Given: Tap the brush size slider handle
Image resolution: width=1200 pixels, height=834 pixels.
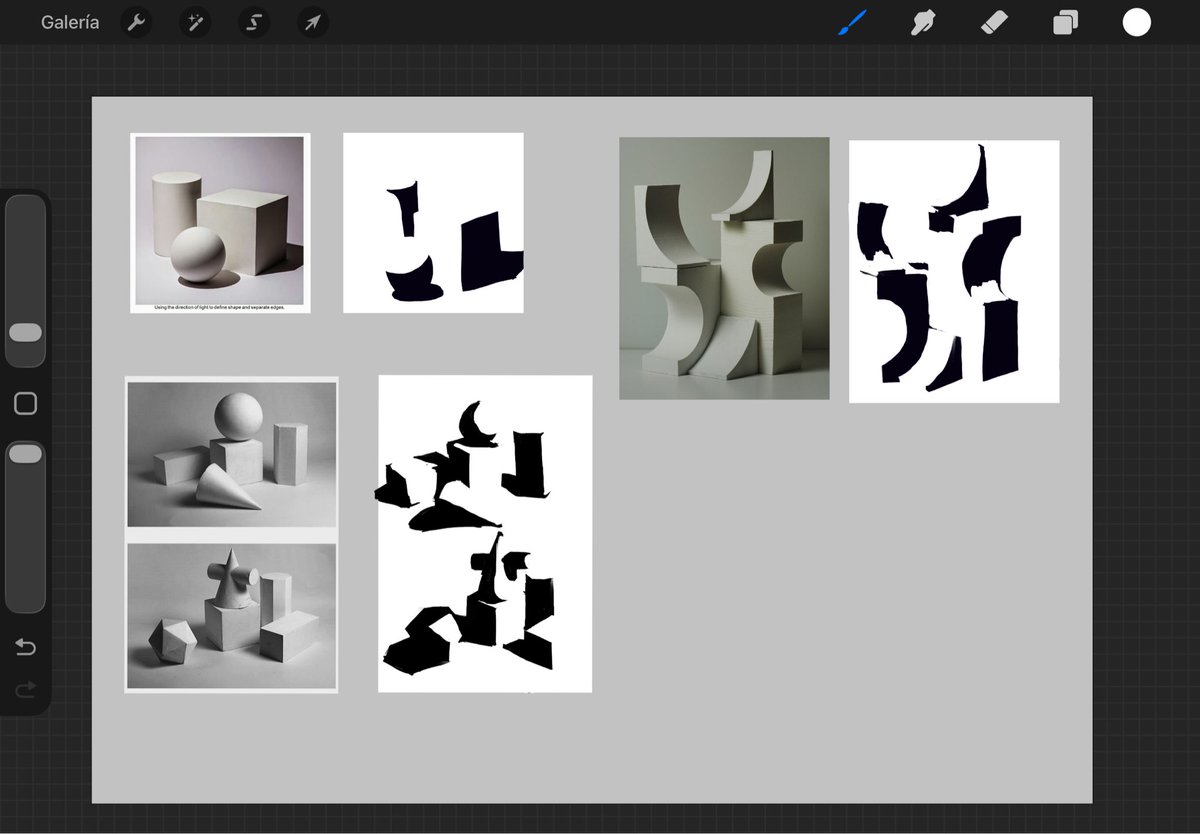Looking at the screenshot, I should [x=25, y=333].
